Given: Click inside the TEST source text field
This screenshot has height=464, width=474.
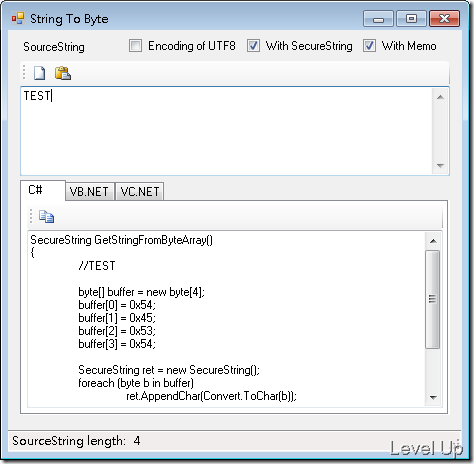Looking at the screenshot, I should pos(227,131).
